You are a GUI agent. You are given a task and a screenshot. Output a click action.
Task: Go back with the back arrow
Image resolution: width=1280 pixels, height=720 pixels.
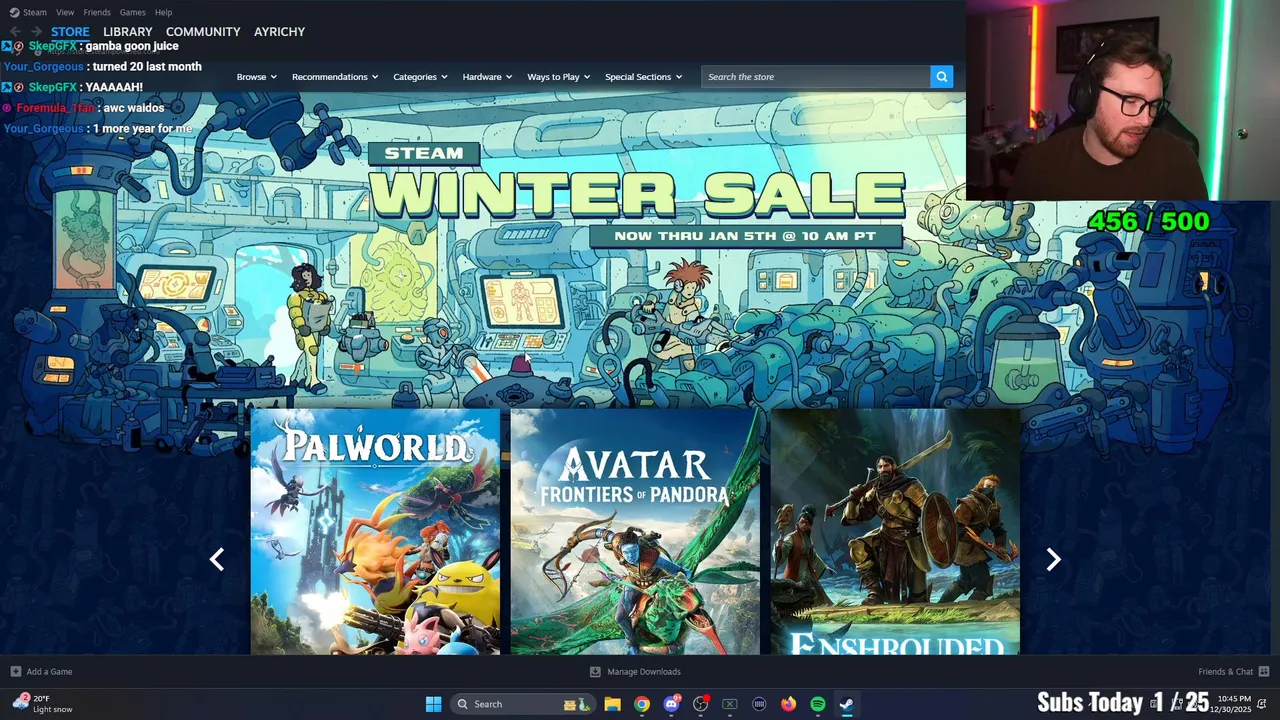[x=14, y=32]
